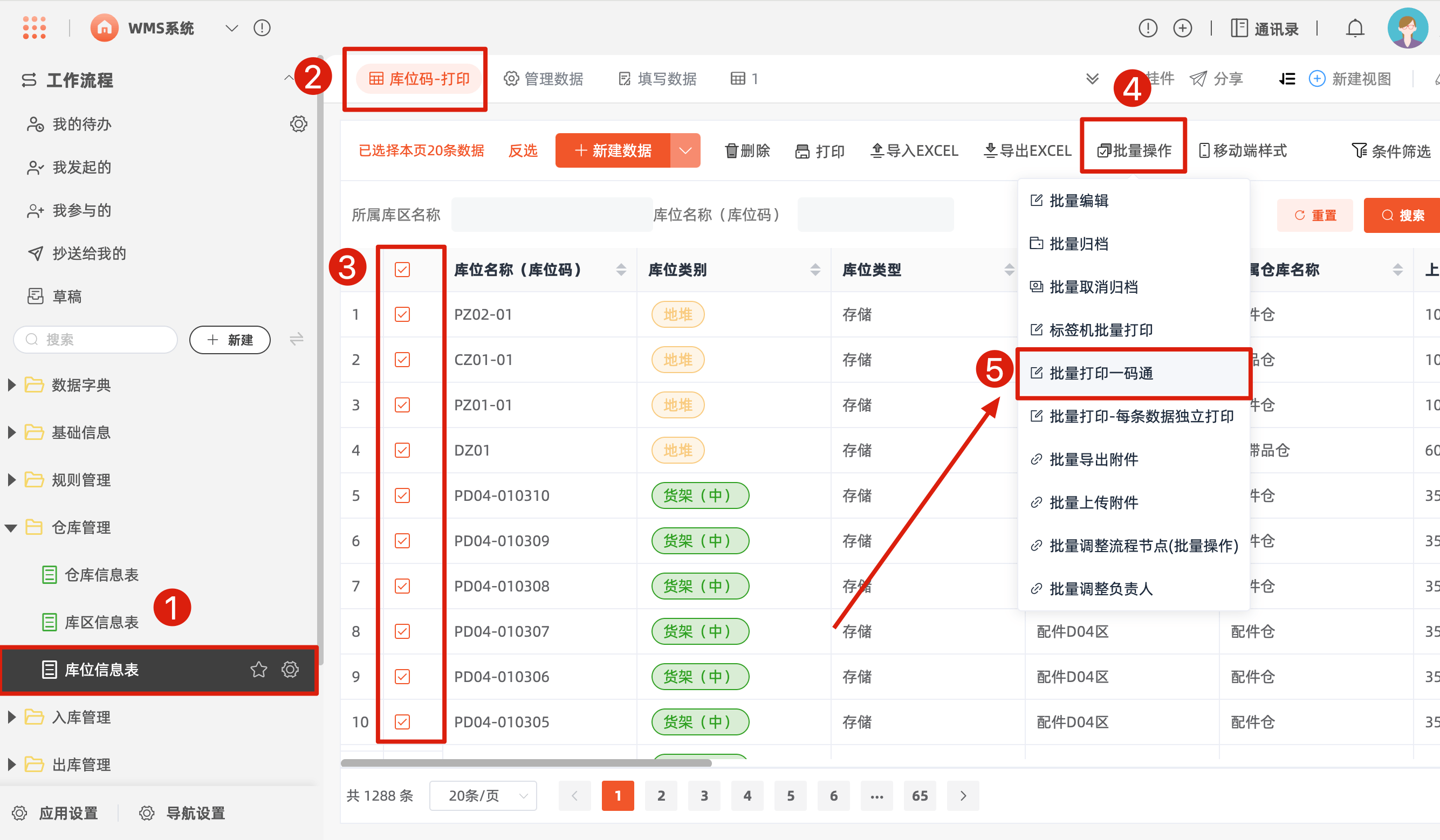This screenshot has width=1440, height=840.
Task: Select 批量打印一码通 from the menu
Action: point(1101,374)
